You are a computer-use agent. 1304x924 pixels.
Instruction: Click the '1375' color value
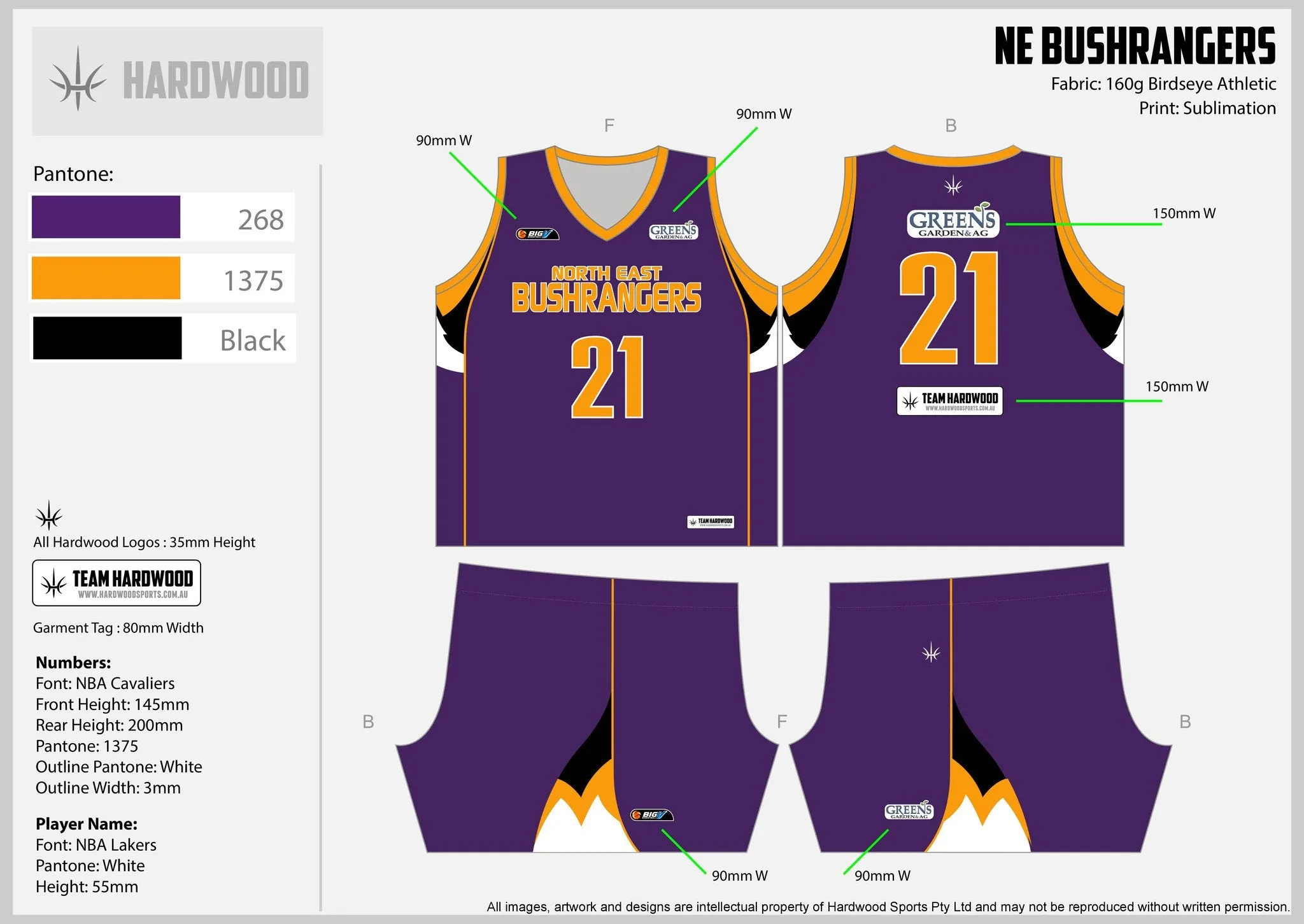(x=253, y=281)
